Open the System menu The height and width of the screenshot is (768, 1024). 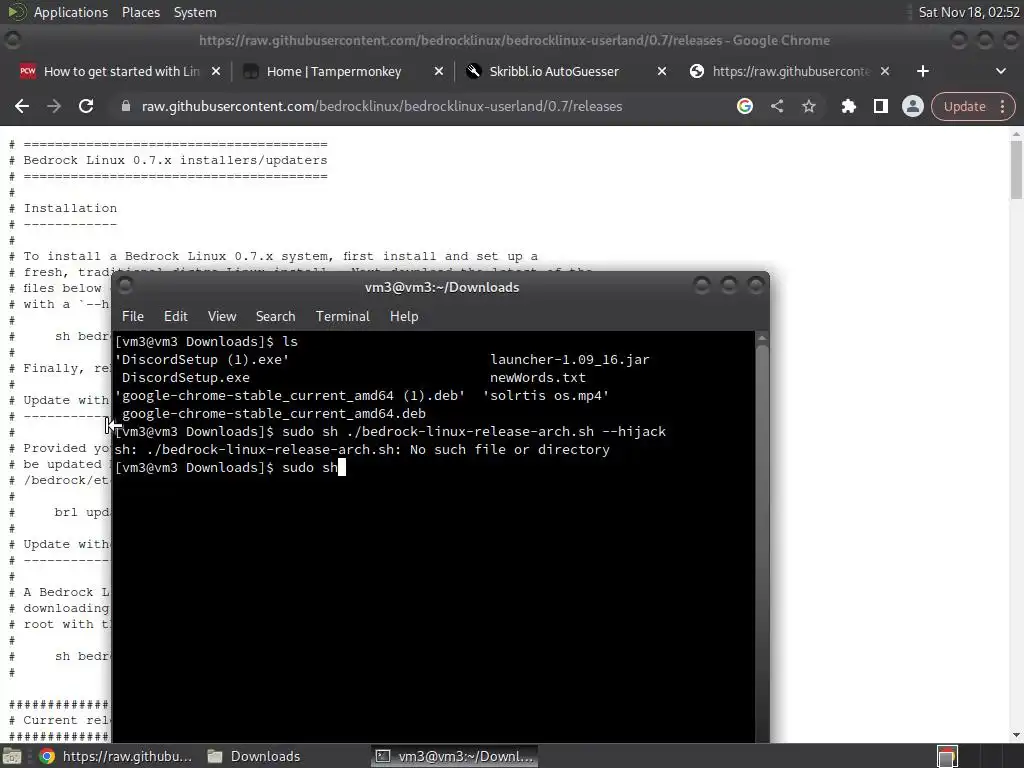click(x=195, y=12)
